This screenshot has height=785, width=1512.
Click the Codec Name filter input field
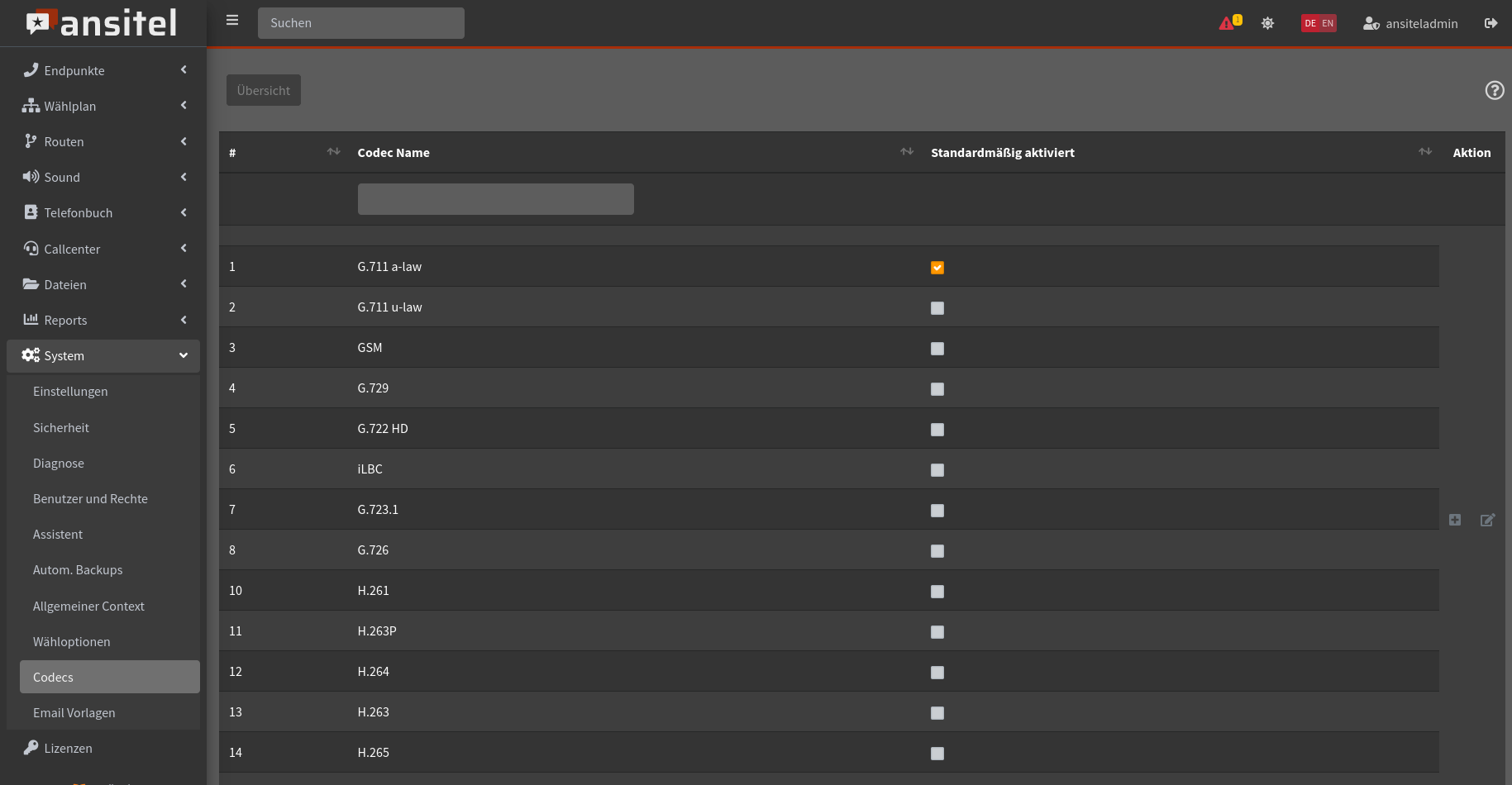point(495,199)
